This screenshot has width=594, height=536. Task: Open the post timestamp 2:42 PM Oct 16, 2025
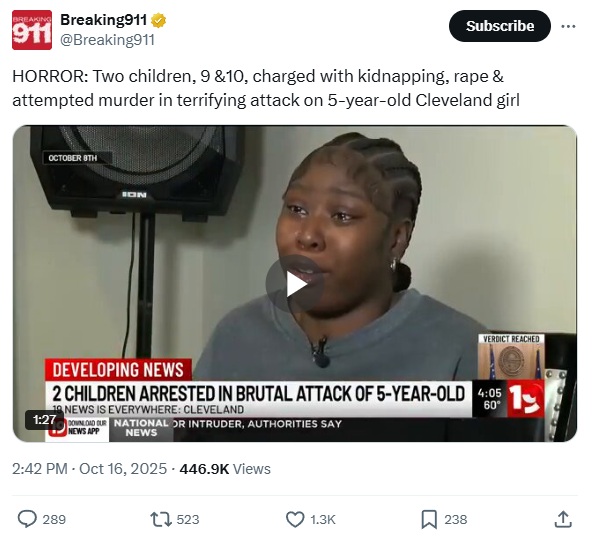(x=89, y=469)
